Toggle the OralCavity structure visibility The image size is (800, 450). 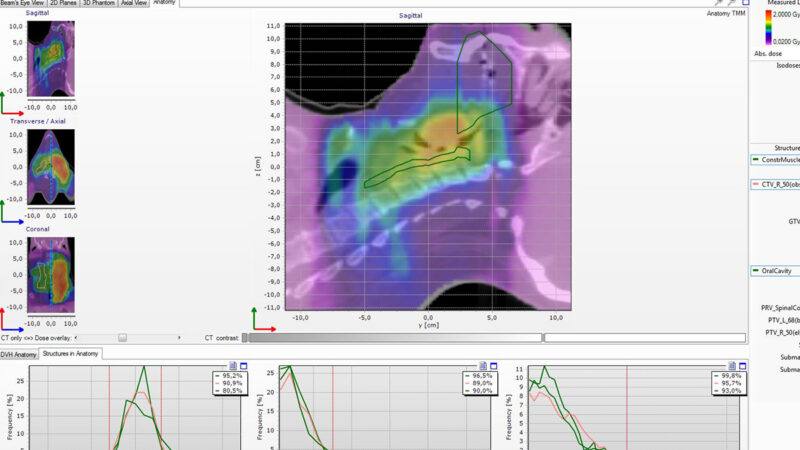(x=755, y=271)
